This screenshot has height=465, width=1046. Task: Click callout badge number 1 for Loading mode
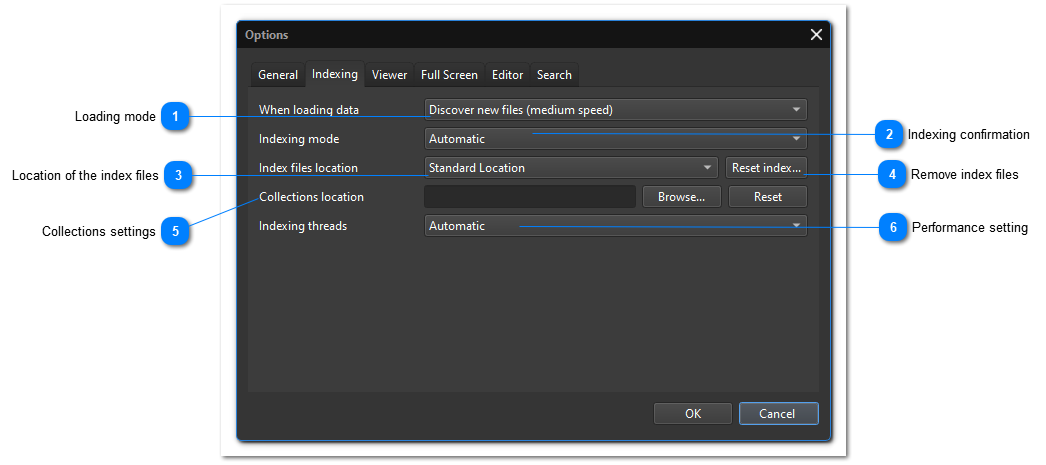coord(175,117)
